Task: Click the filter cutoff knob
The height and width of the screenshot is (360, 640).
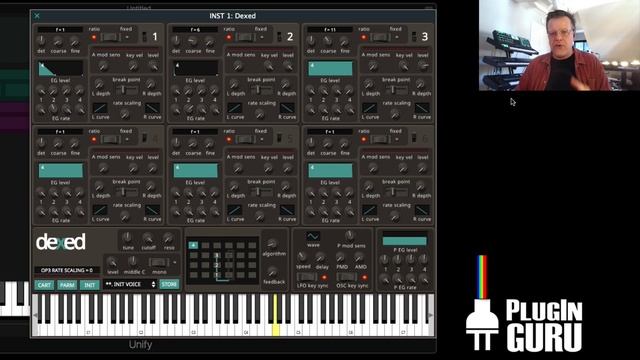Action: pos(148,238)
